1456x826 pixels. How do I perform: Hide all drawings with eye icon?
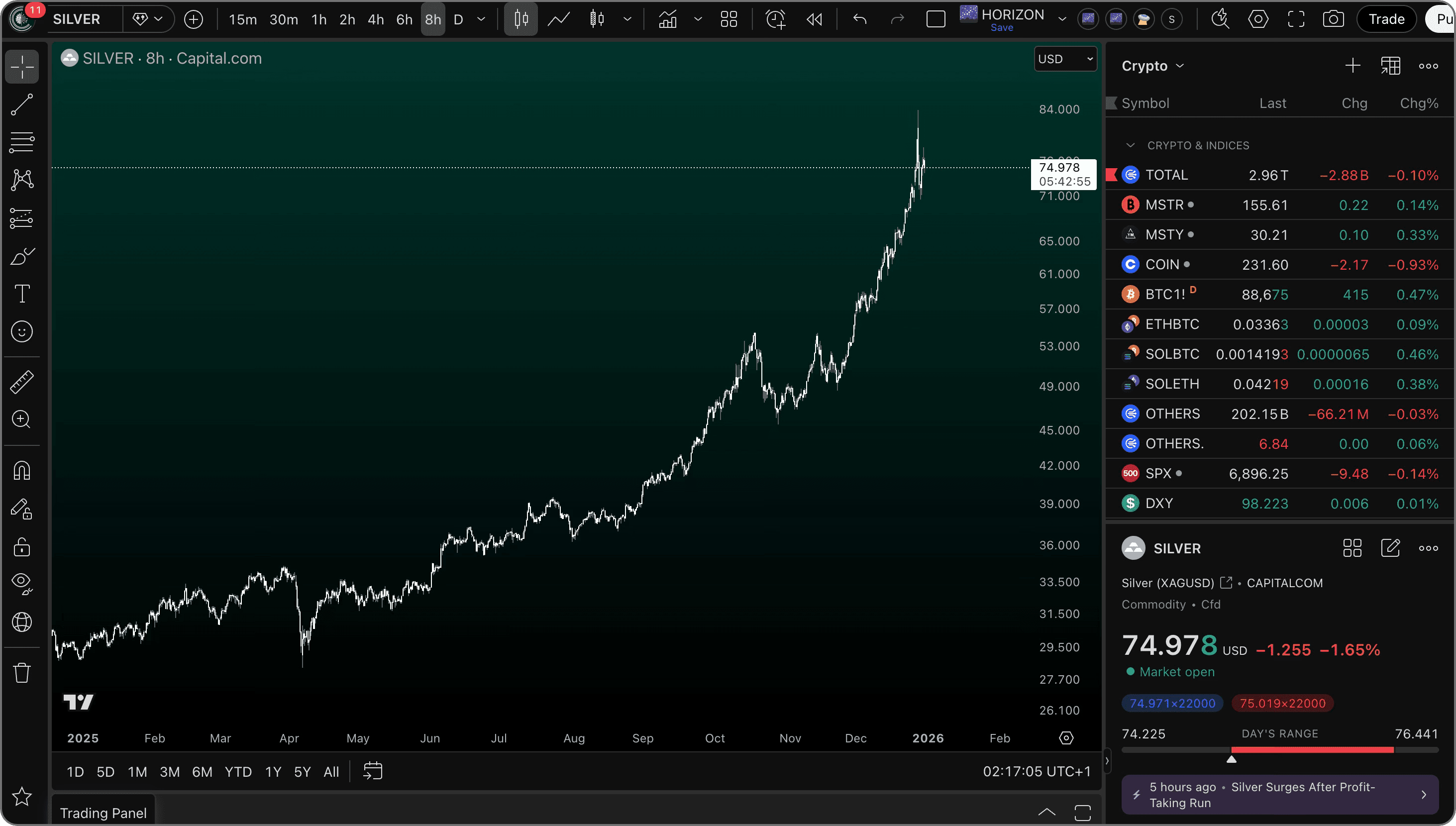coord(21,583)
